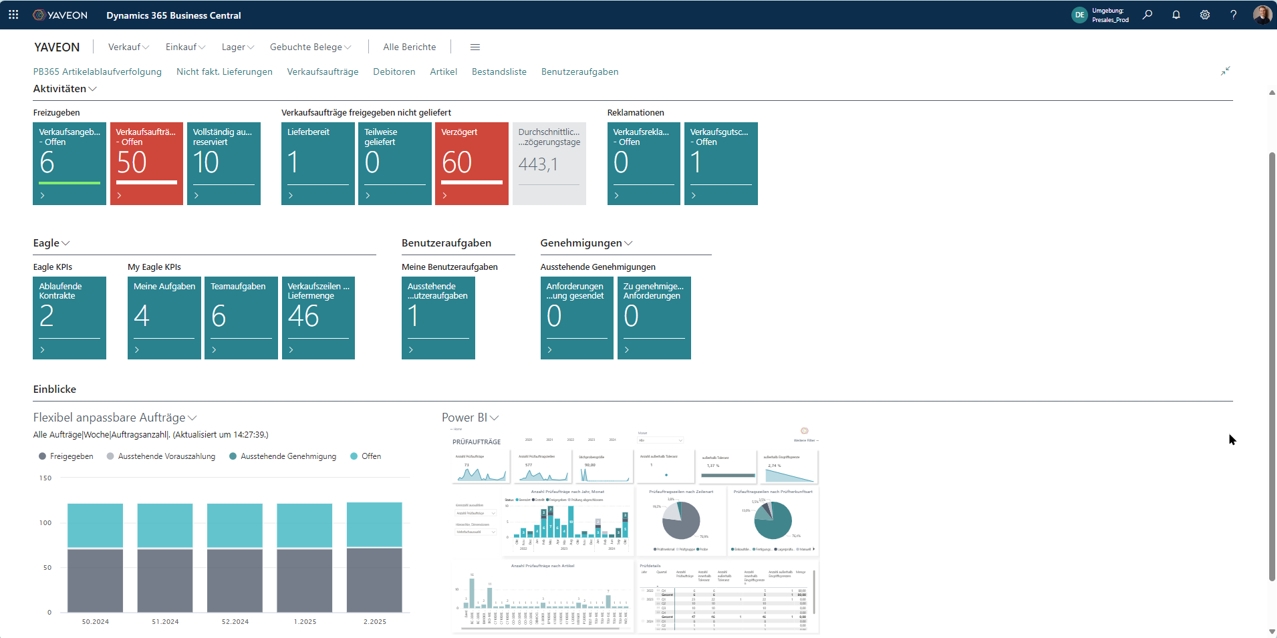Image resolution: width=1277 pixels, height=638 pixels.
Task: Open Alle Berichte menu item
Action: [x=409, y=47]
